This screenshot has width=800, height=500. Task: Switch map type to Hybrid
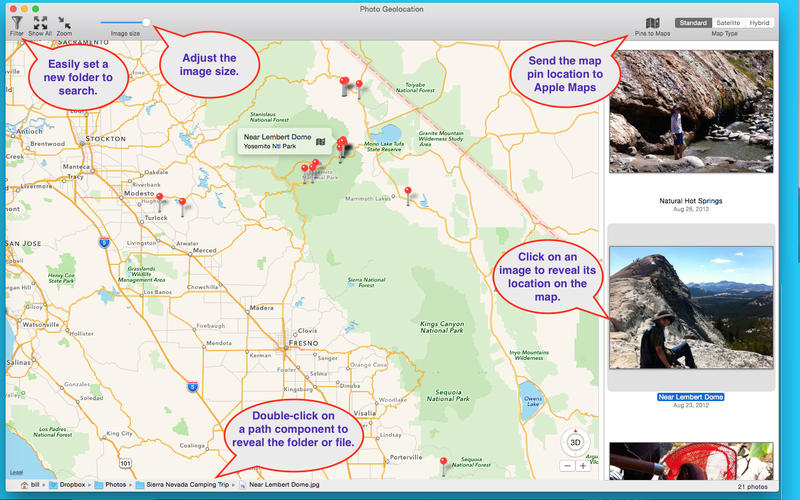[759, 23]
